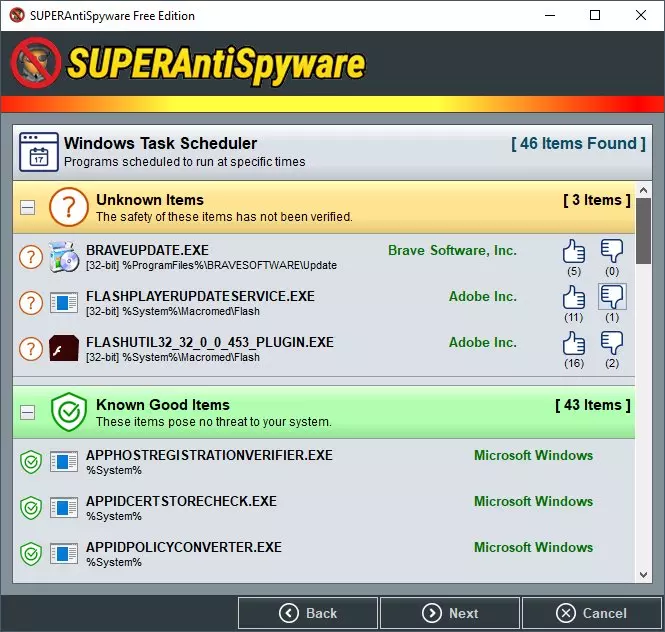
Task: Give thumbs up to FLASHPLAYERUPDATESERVICE.EXE
Action: [574, 297]
